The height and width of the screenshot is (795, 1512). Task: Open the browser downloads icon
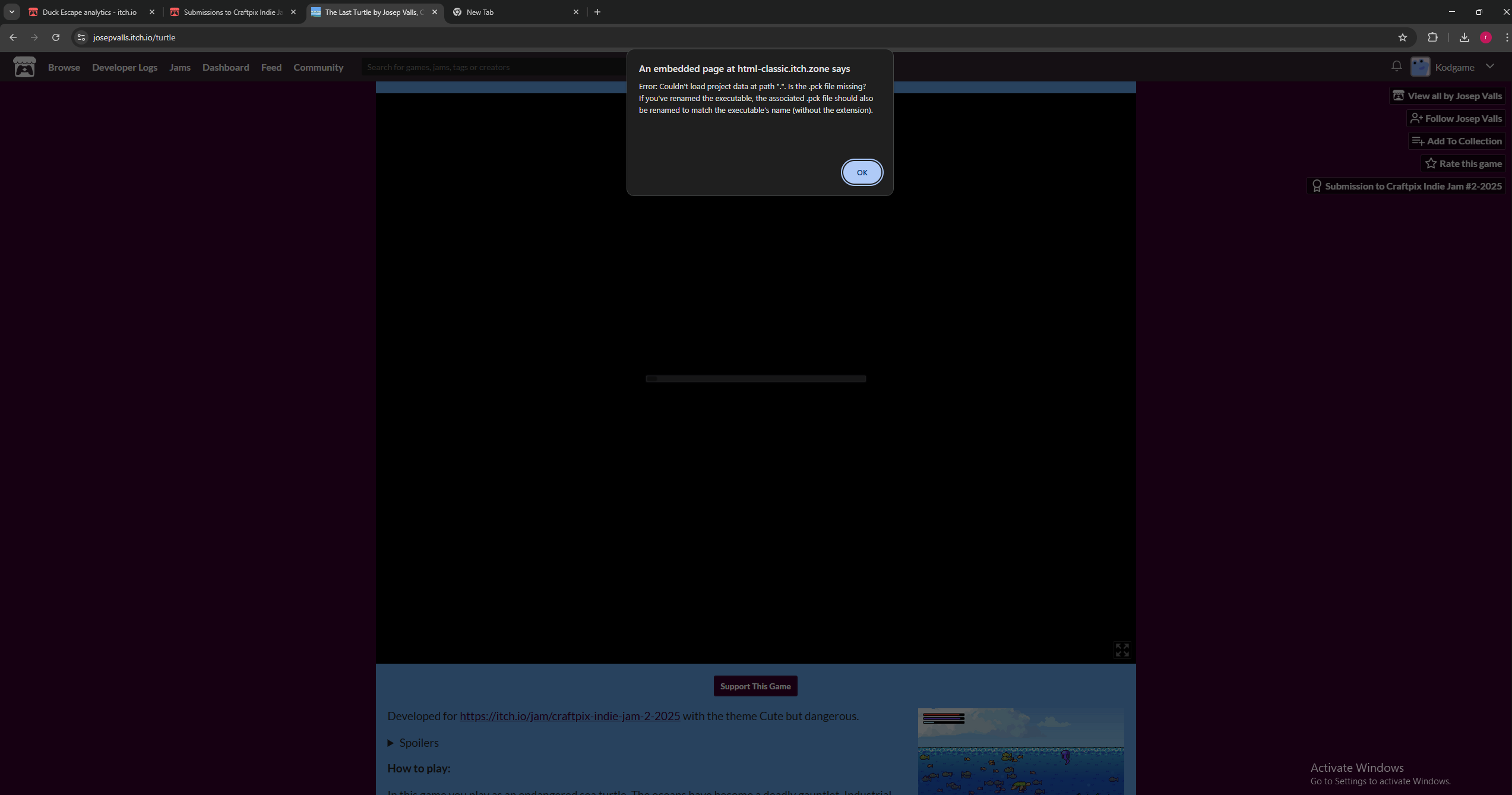[1464, 37]
